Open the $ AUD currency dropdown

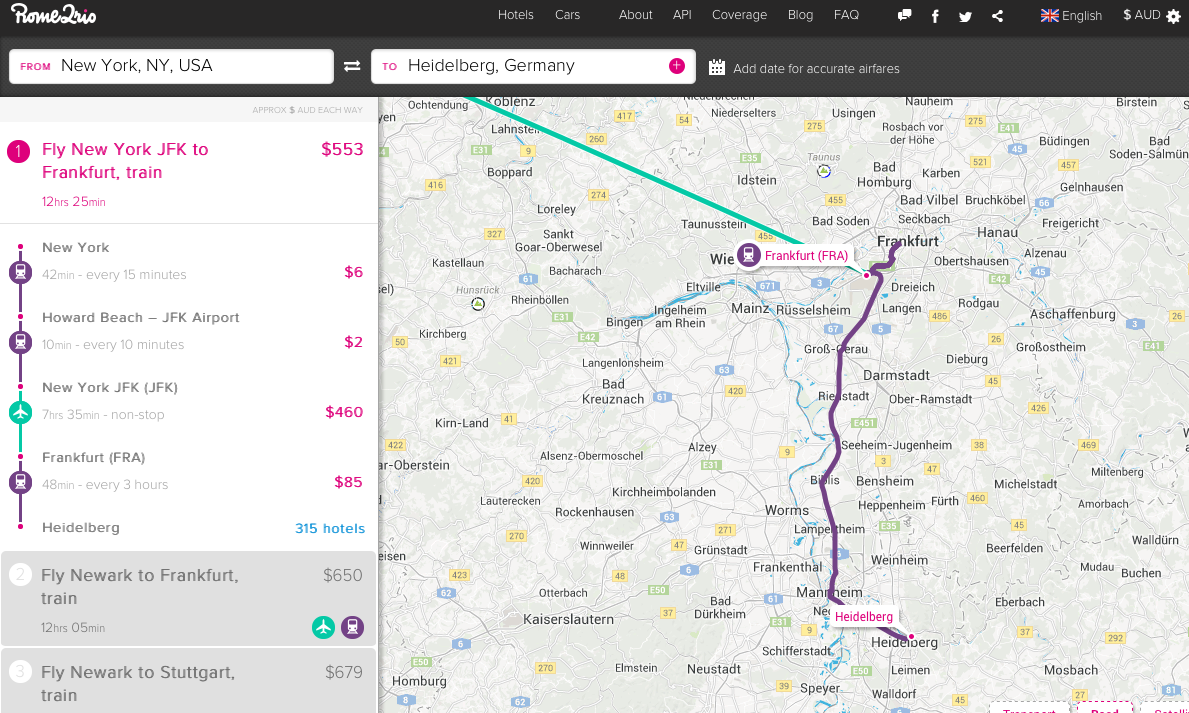tap(1142, 14)
